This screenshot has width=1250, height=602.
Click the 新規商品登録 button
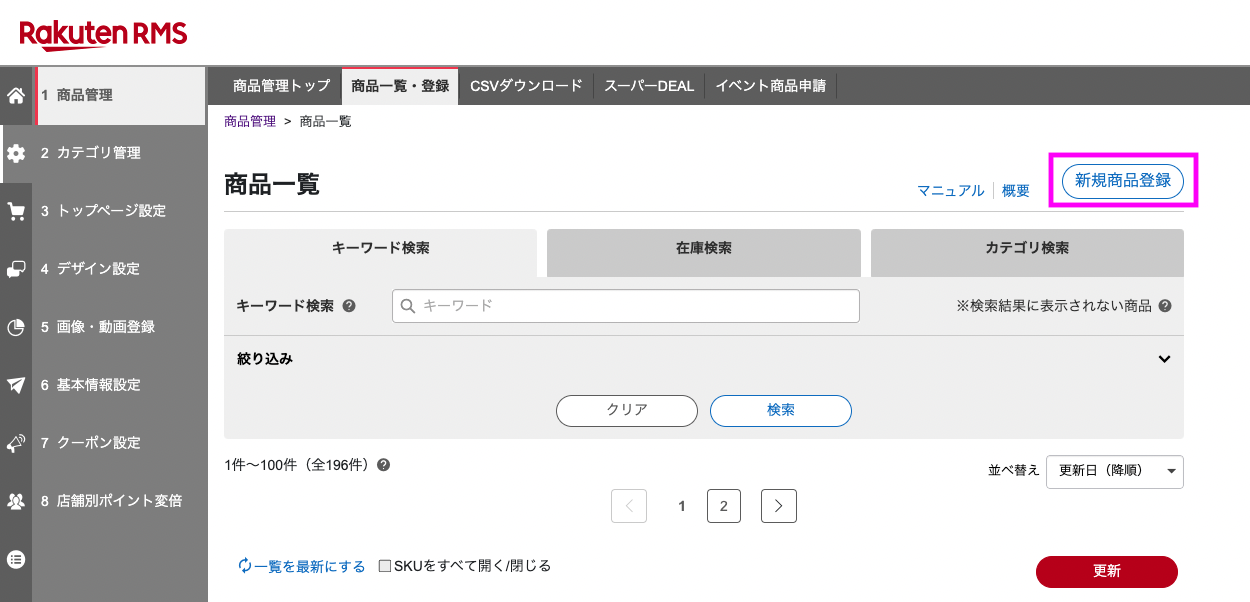1123,181
